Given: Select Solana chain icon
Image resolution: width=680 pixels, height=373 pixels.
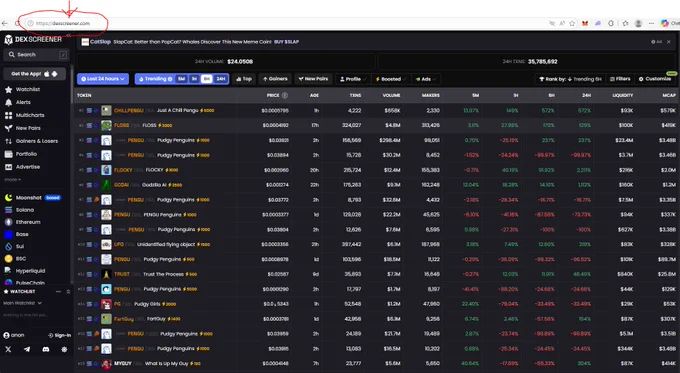Looking at the screenshot, I should click(8, 210).
